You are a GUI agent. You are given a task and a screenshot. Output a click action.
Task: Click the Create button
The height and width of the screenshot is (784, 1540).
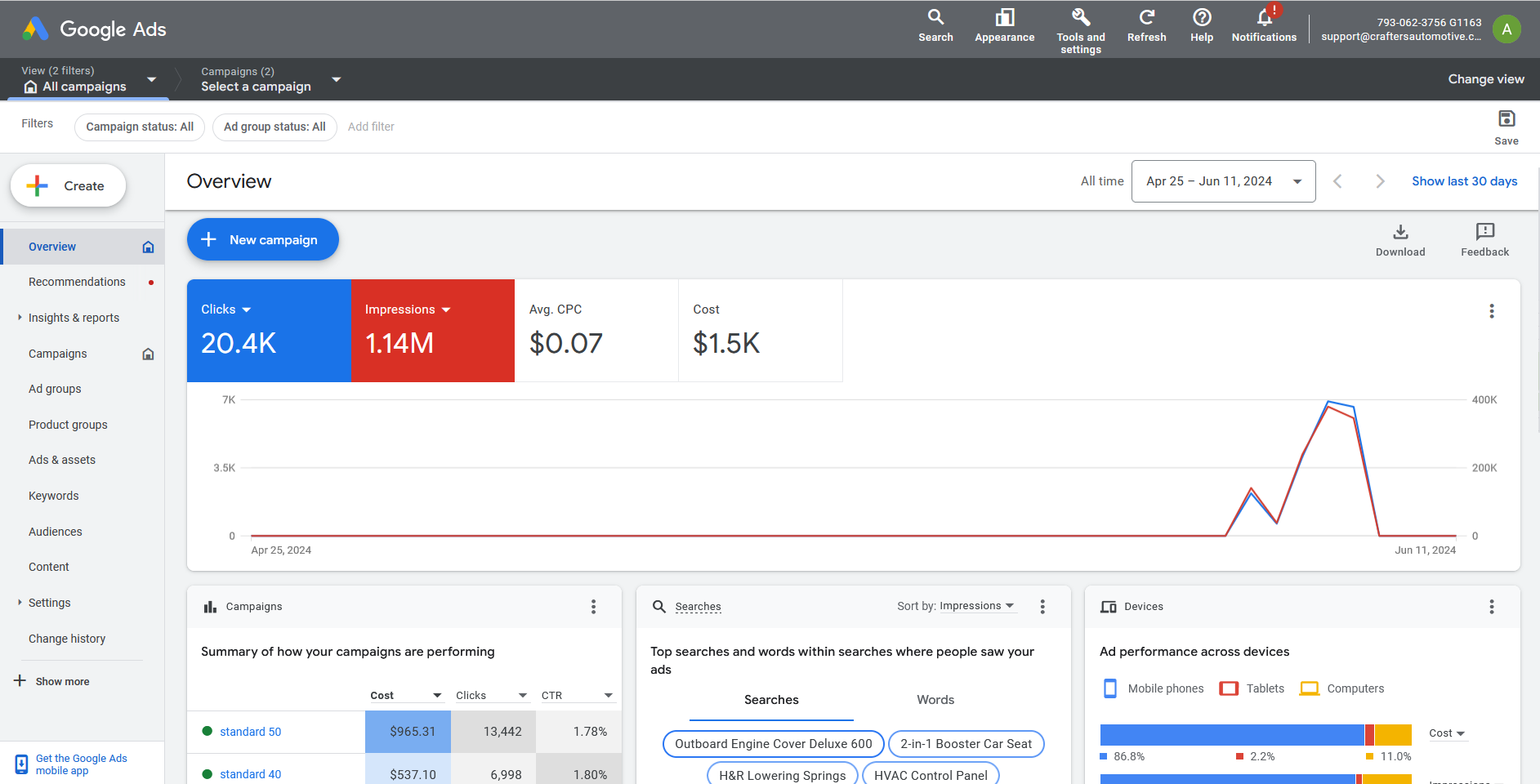(x=68, y=185)
